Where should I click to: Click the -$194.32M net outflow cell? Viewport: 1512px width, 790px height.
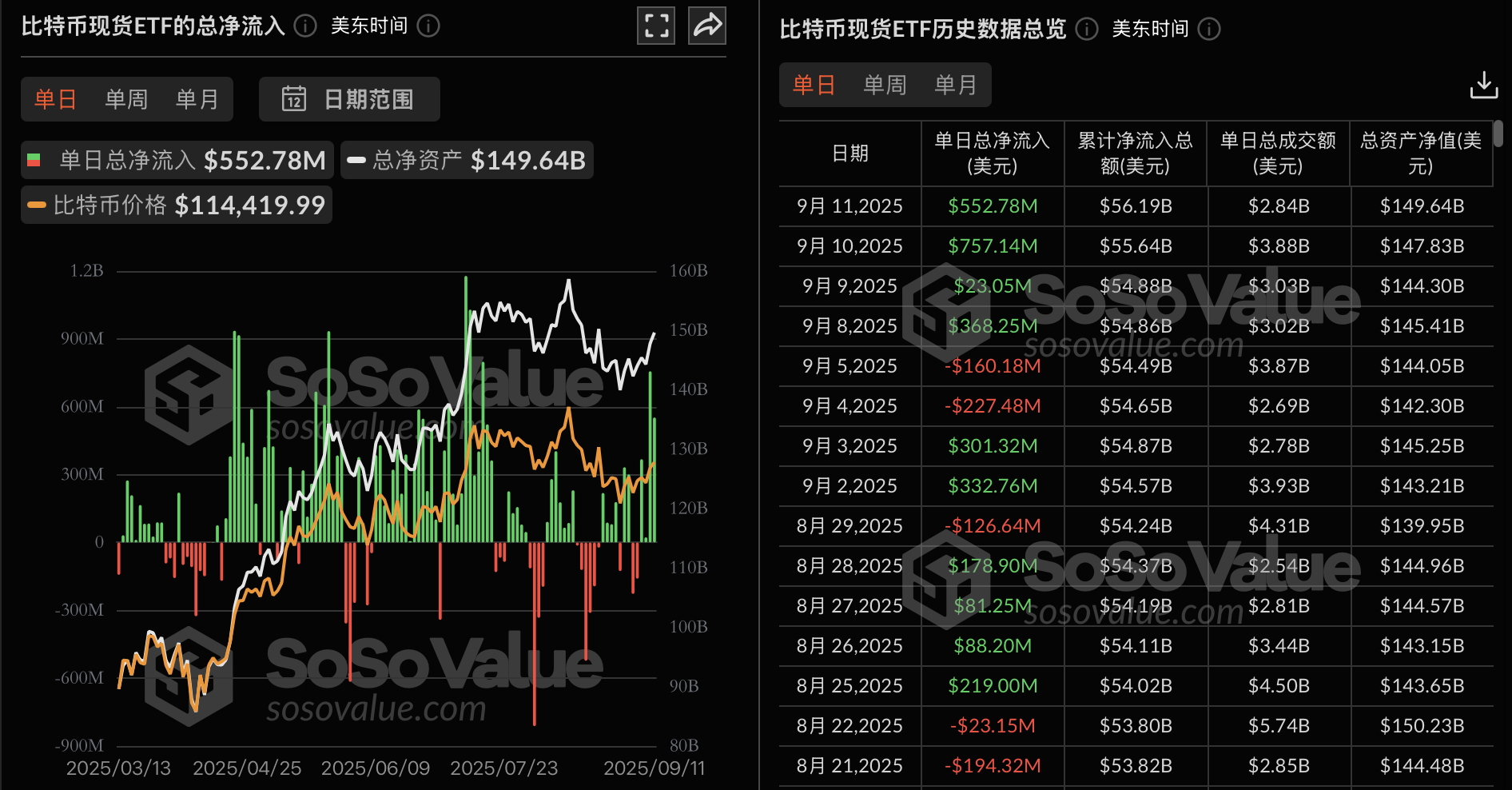click(993, 766)
